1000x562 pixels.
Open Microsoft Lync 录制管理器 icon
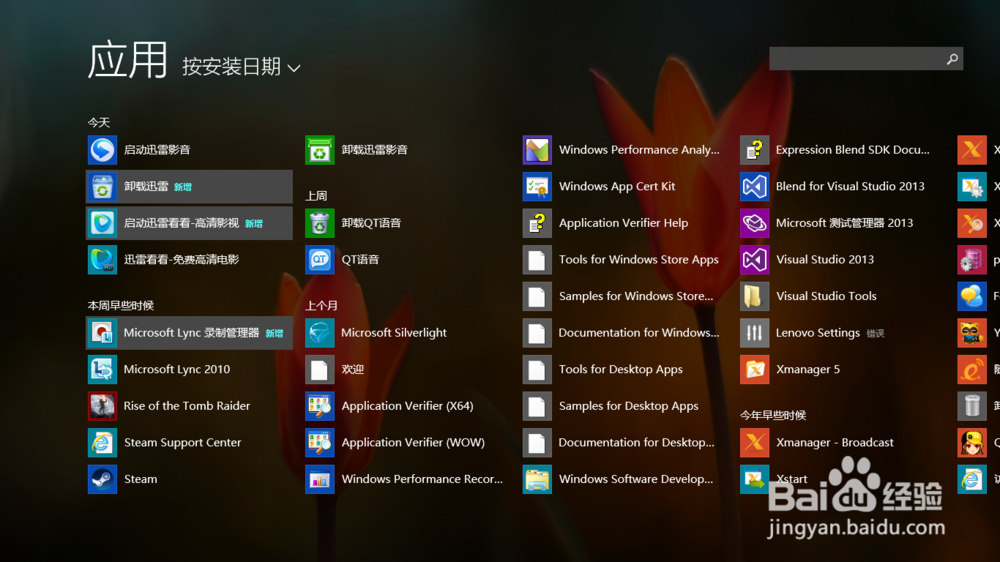pos(102,332)
